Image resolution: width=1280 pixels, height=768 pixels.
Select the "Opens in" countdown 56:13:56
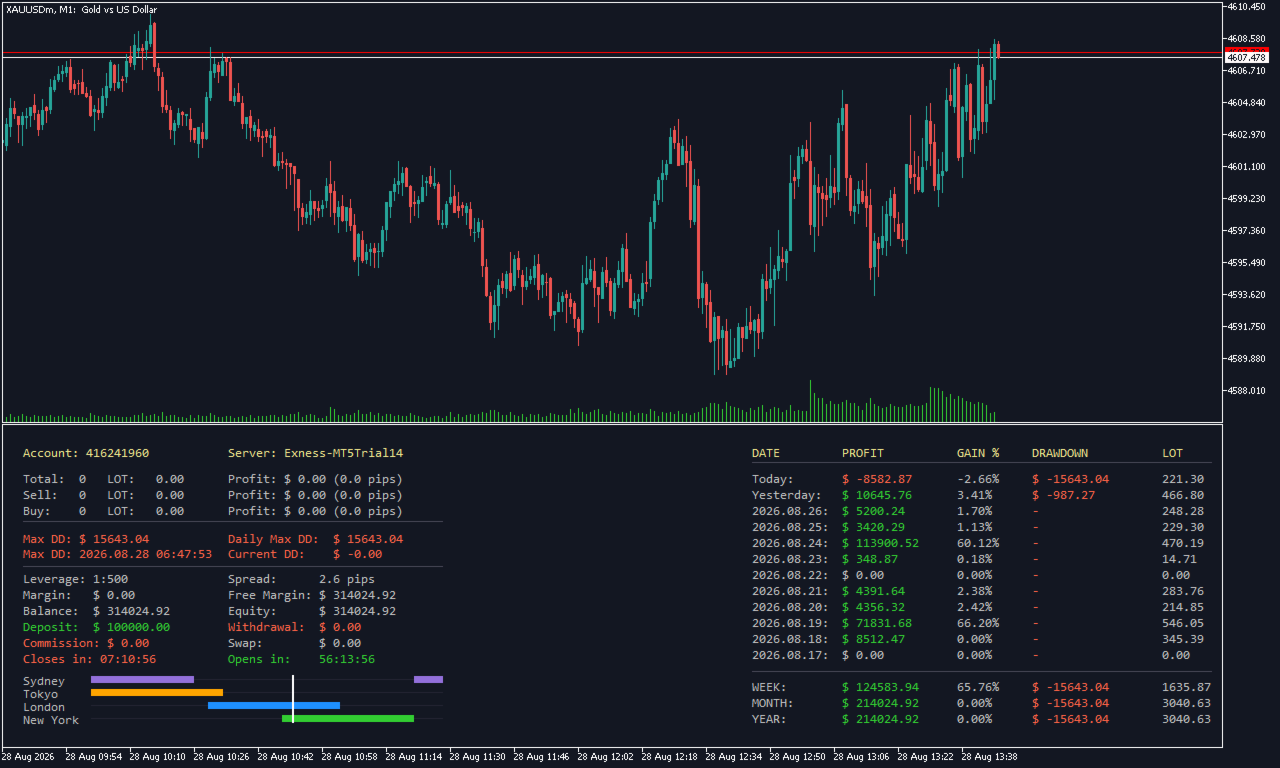coord(347,659)
